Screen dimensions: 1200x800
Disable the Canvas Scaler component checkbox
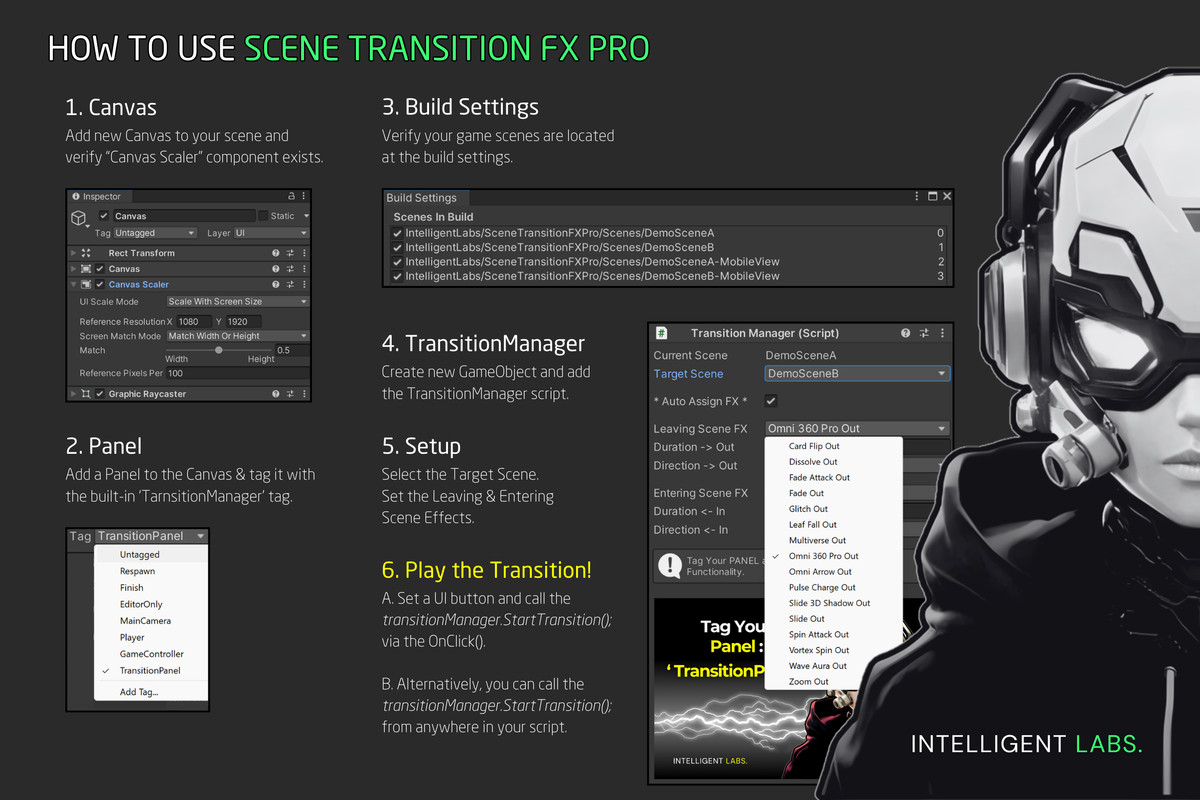(100, 285)
